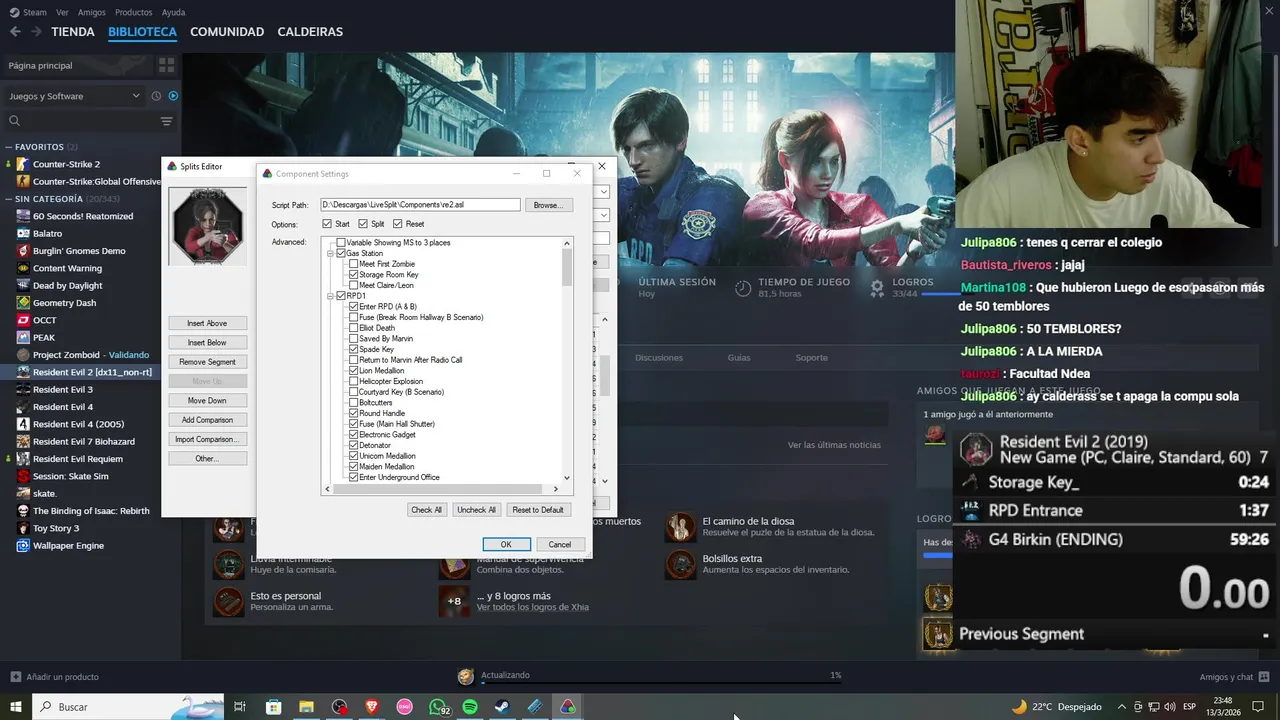Open the Toy Story 3 icon
Screen dimensions: 1280x720
(x=23, y=528)
